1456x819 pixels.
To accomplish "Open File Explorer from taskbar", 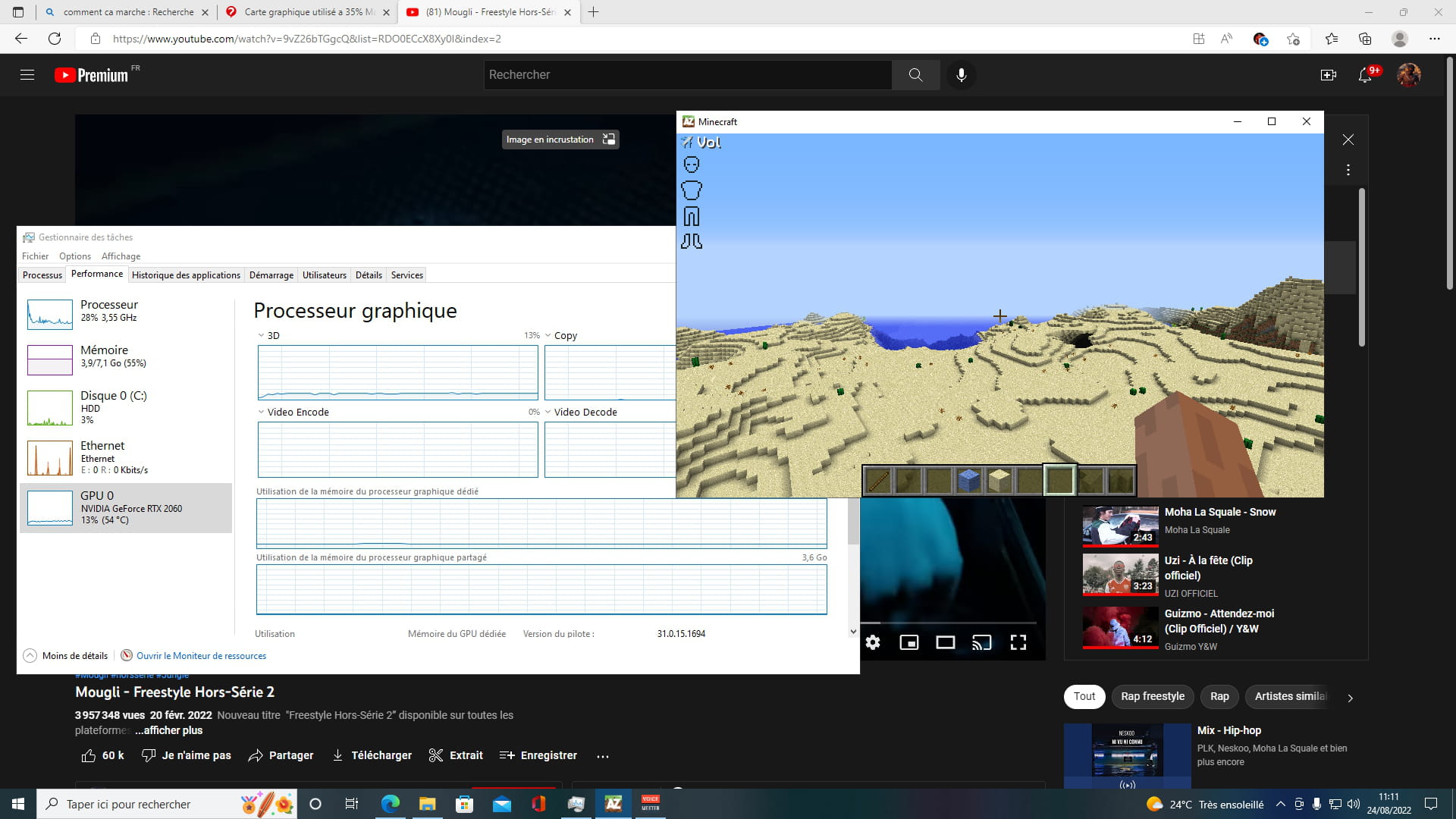I will [x=427, y=804].
